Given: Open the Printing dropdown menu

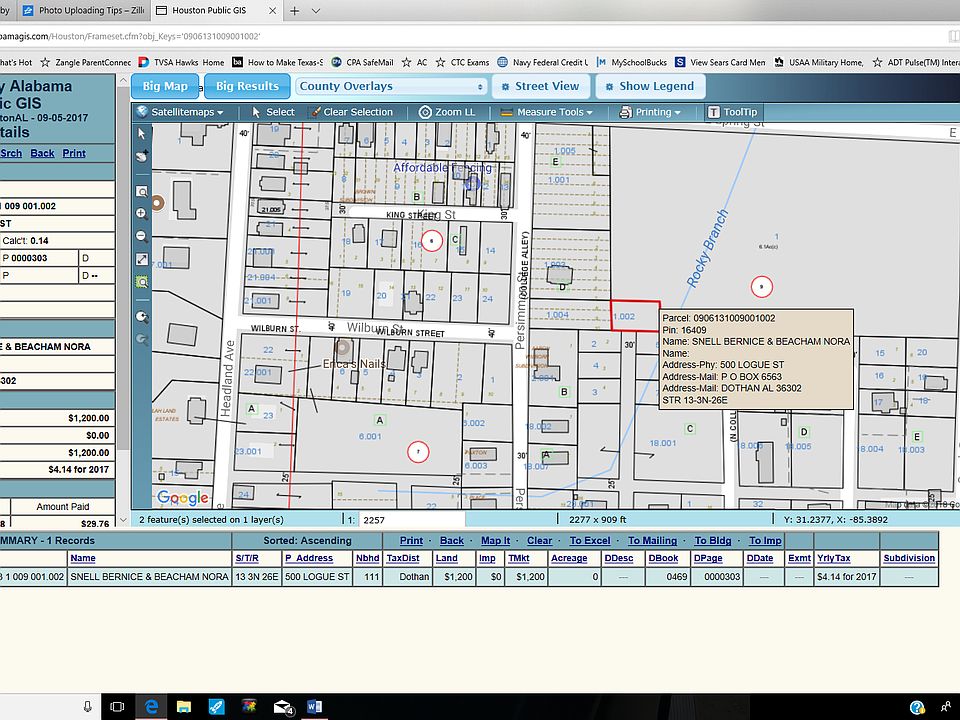Looking at the screenshot, I should coord(650,112).
